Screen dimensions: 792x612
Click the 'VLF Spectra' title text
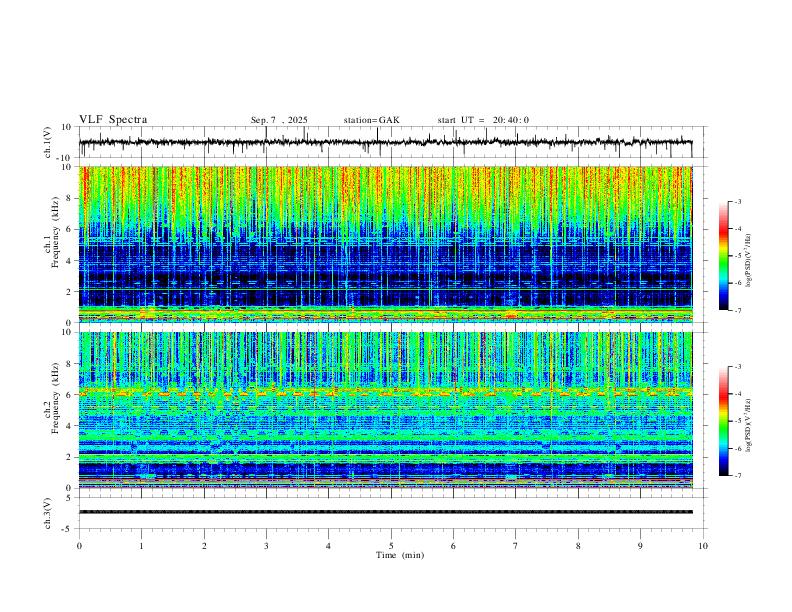point(113,120)
